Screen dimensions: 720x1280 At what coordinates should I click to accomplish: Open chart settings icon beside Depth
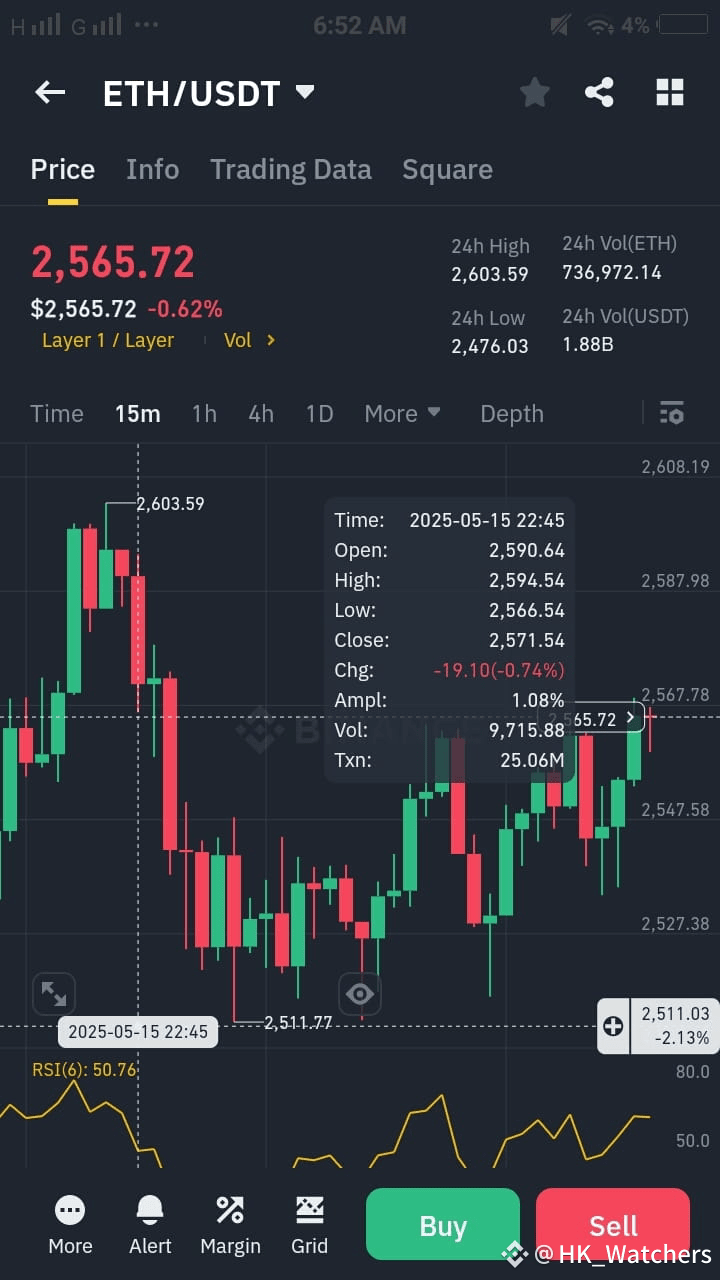click(671, 413)
